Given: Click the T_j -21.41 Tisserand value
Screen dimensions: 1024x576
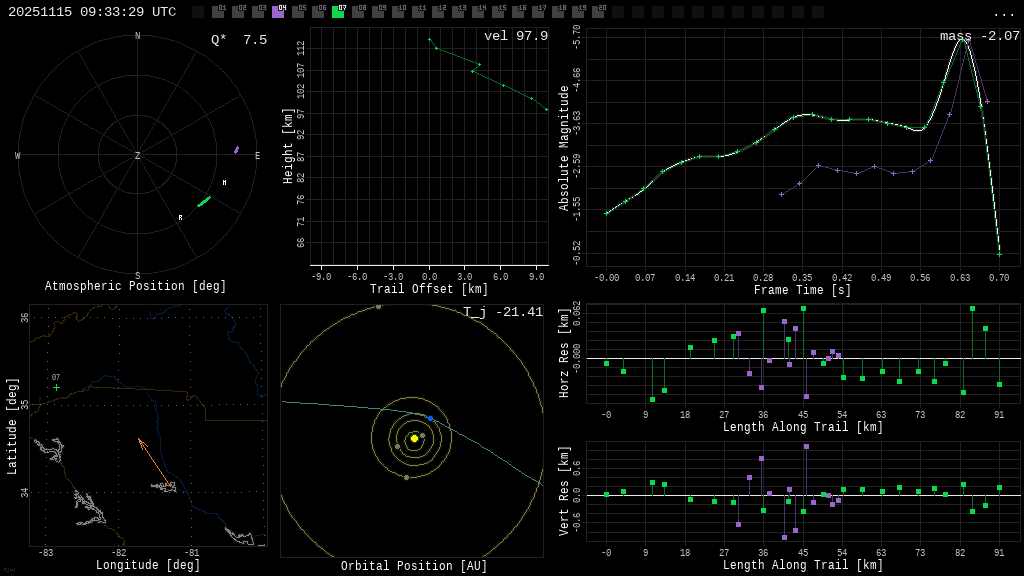Looking at the screenshot, I should [x=503, y=312].
